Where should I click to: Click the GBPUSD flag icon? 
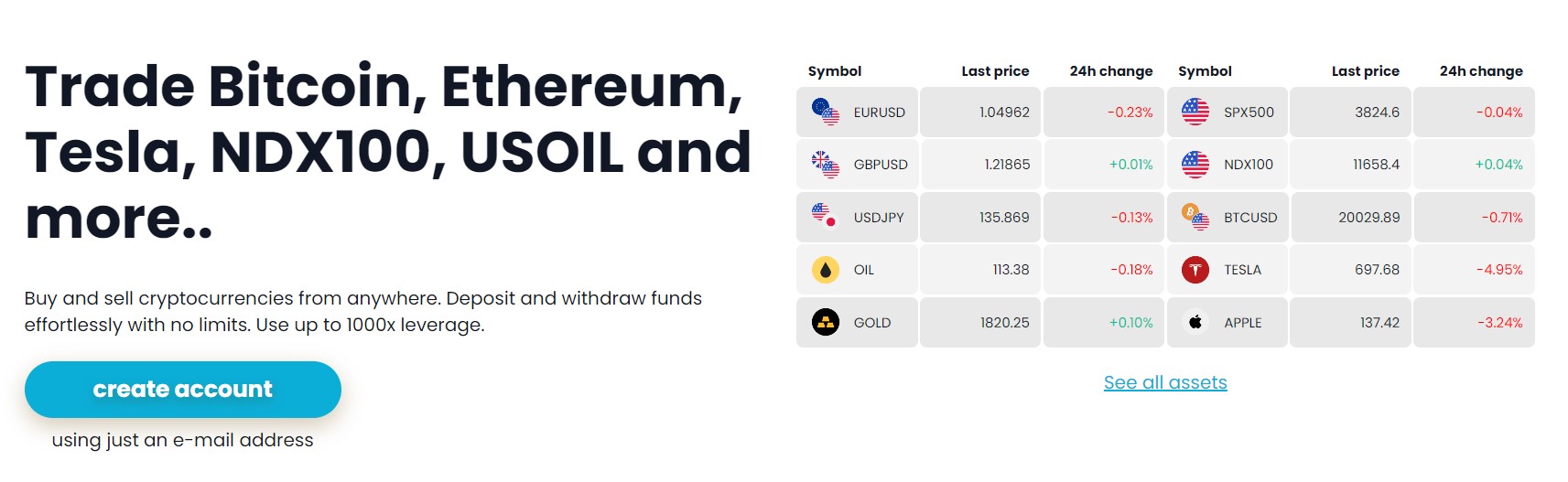click(826, 165)
